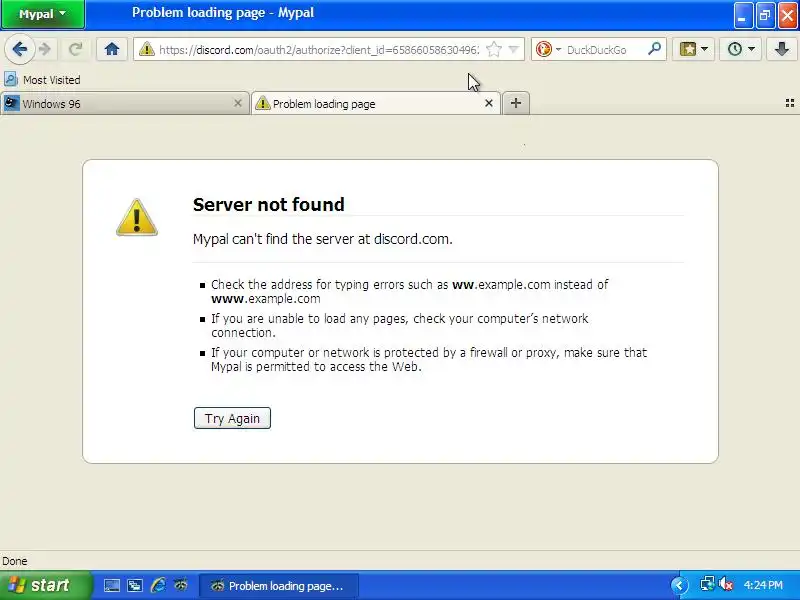Click the yellow warning triangle on error page
This screenshot has height=600, width=800.
[137, 217]
